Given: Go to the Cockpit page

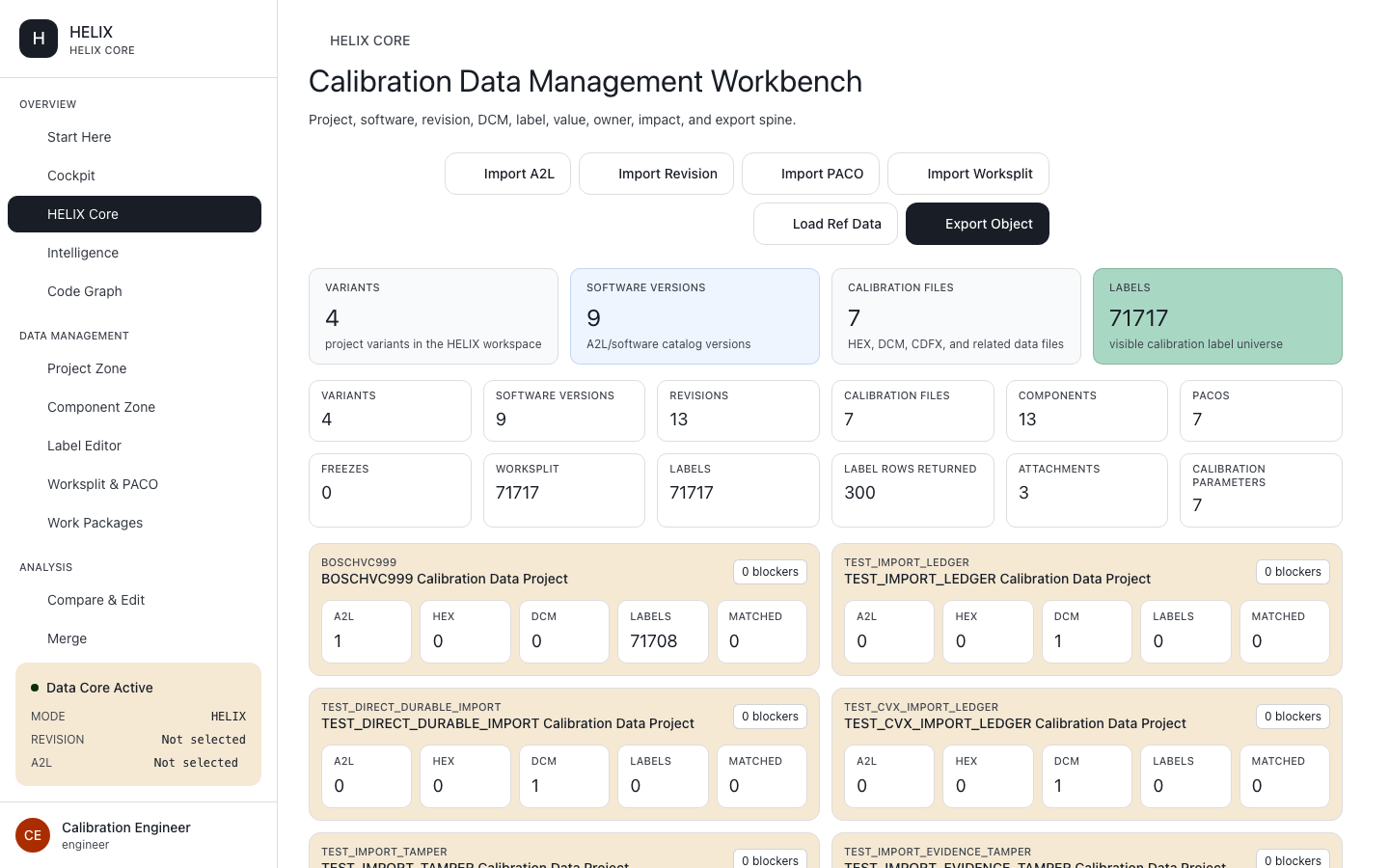Looking at the screenshot, I should (134, 176).
